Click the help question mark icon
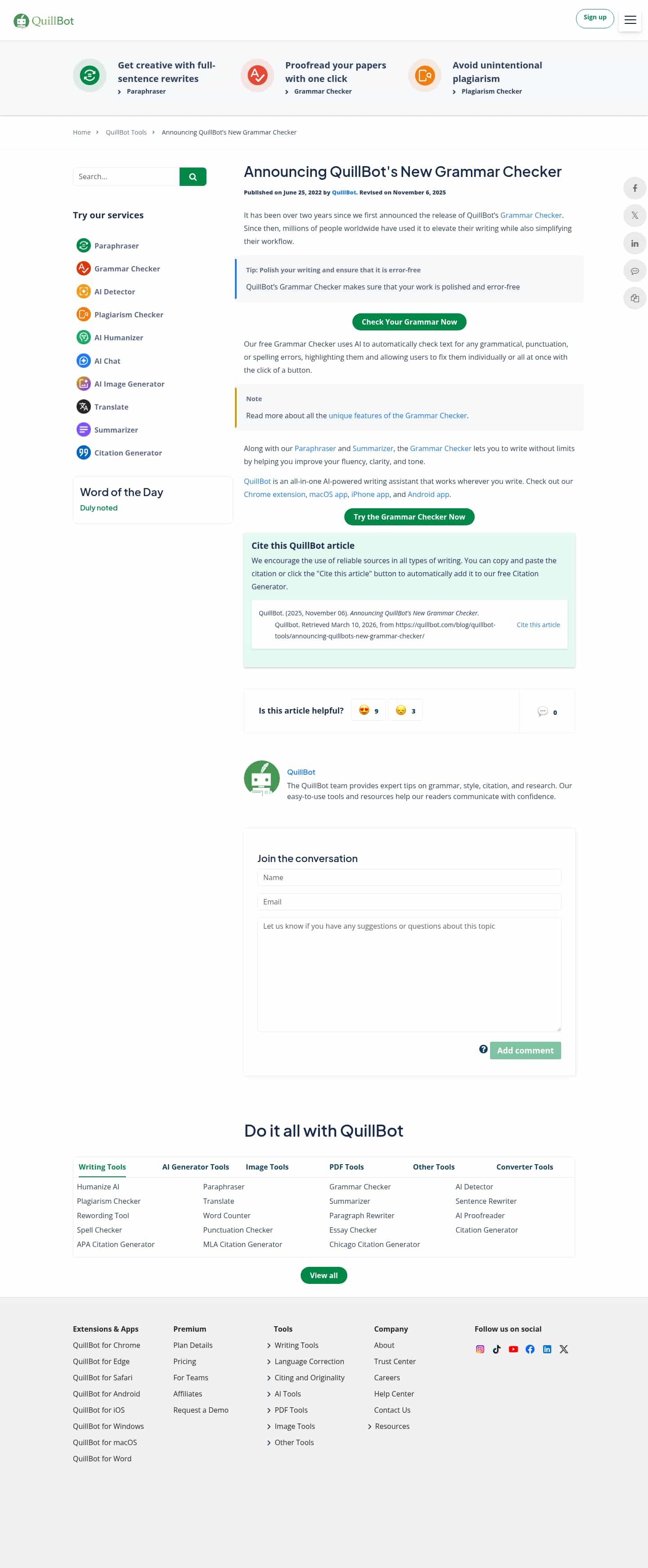This screenshot has height=1568, width=648. (x=483, y=1049)
